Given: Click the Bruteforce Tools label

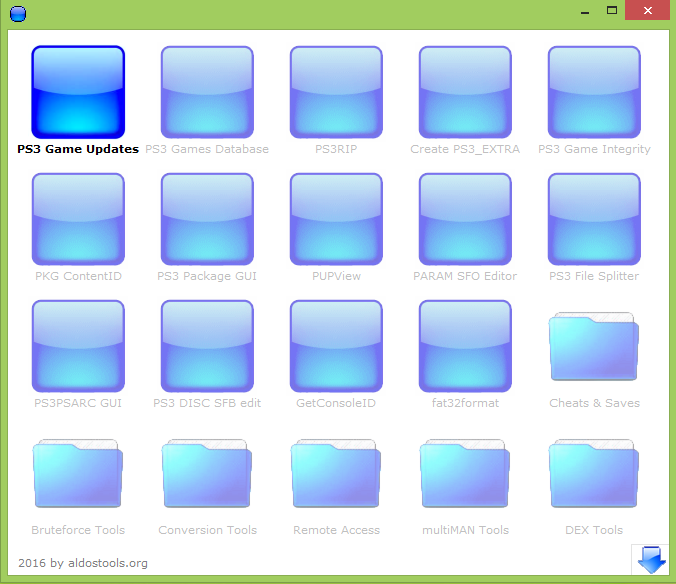Looking at the screenshot, I should [x=78, y=530].
